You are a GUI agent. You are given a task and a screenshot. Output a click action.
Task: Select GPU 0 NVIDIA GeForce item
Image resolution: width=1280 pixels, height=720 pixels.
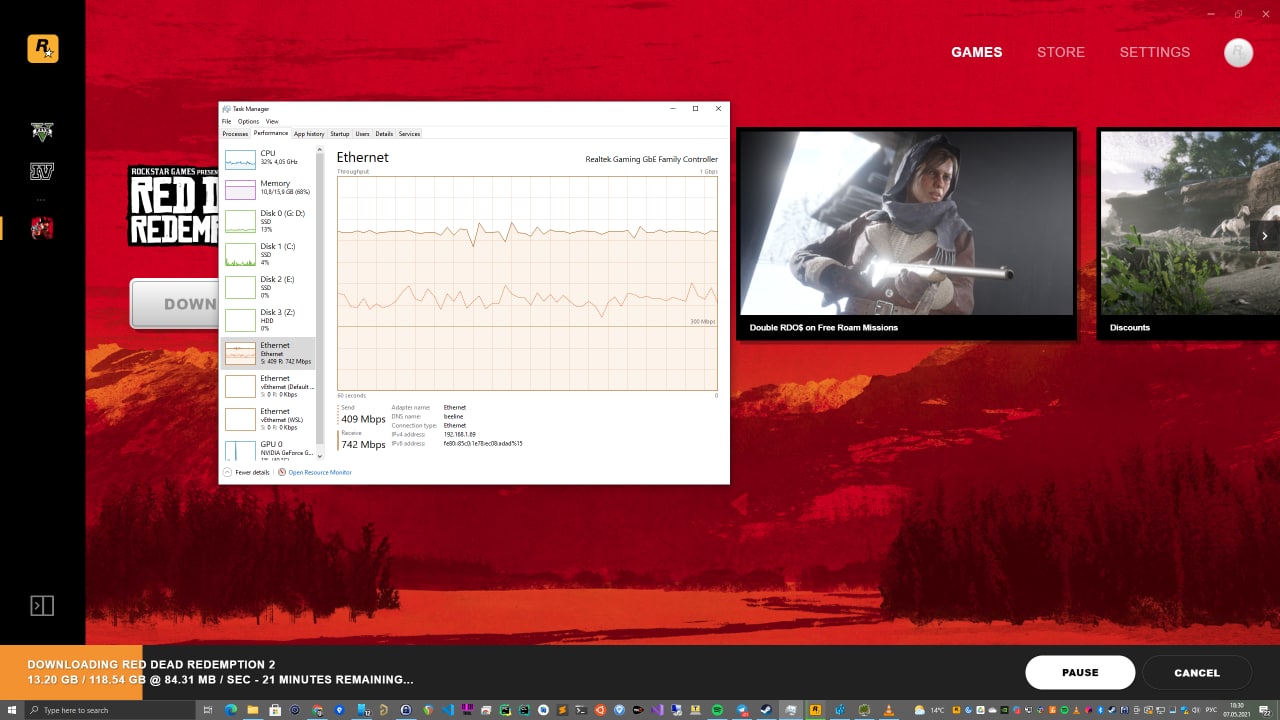267,449
